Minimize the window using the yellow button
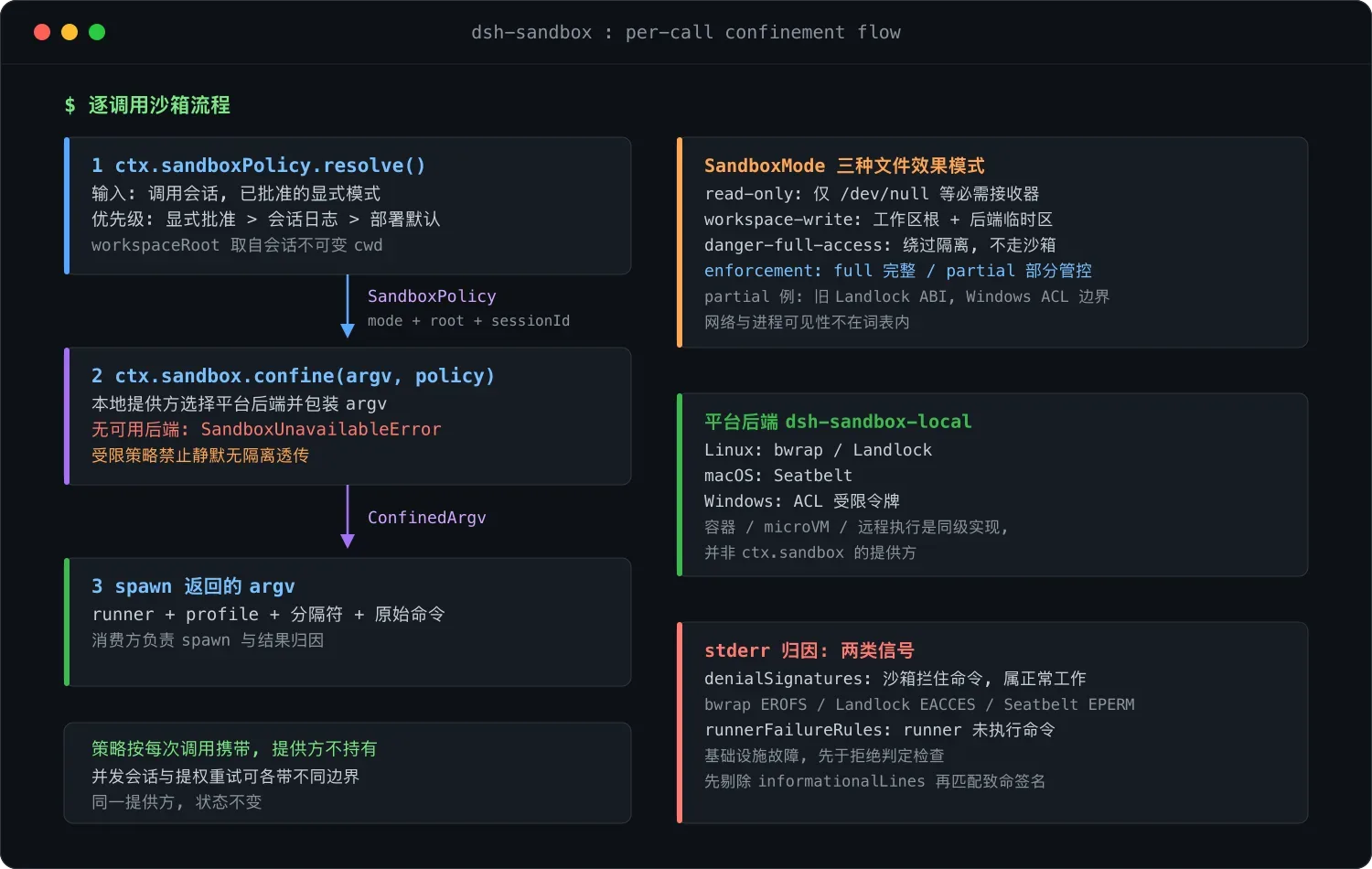The height and width of the screenshot is (869, 1372). click(70, 32)
